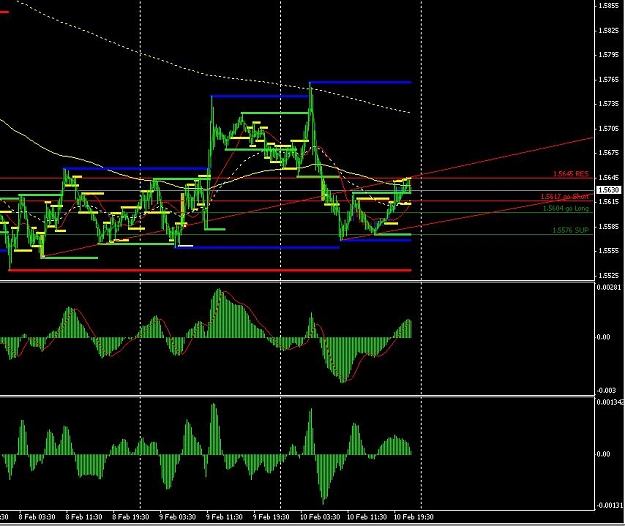Click price axis value 1.5585
This screenshot has width=625, height=526.
click(609, 226)
